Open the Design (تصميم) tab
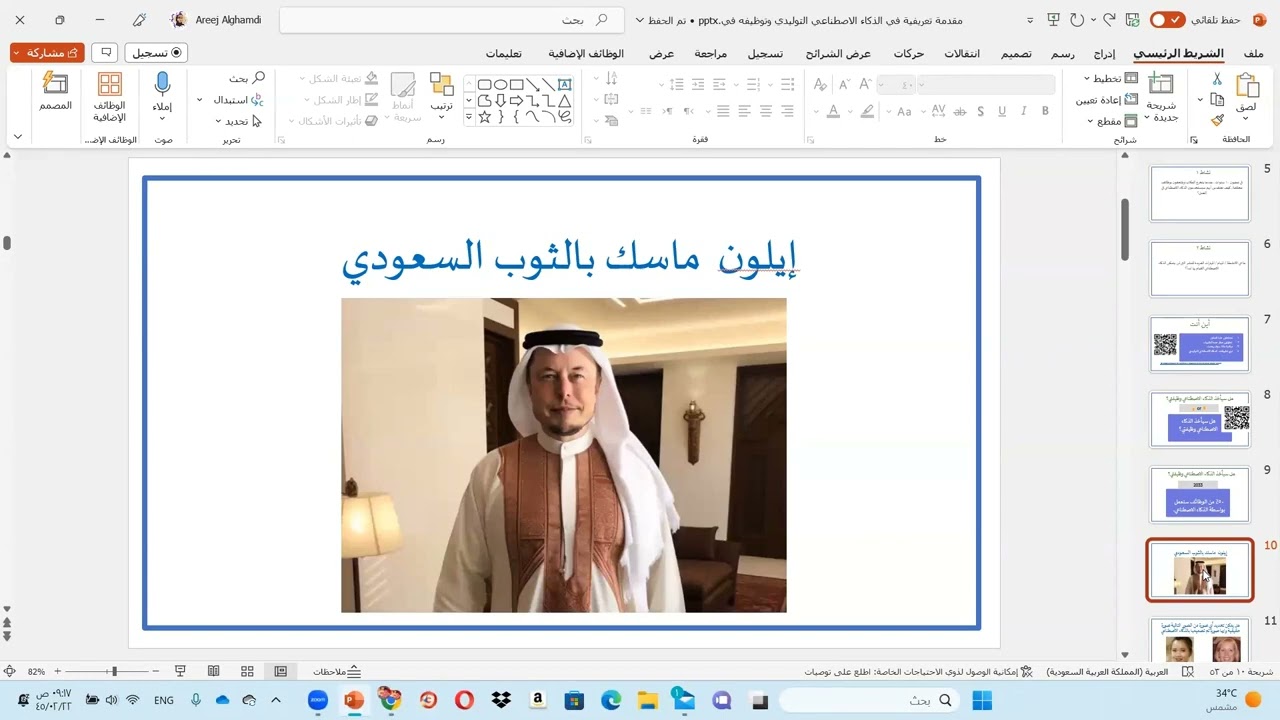Viewport: 1280px width, 720px height. 1016,53
